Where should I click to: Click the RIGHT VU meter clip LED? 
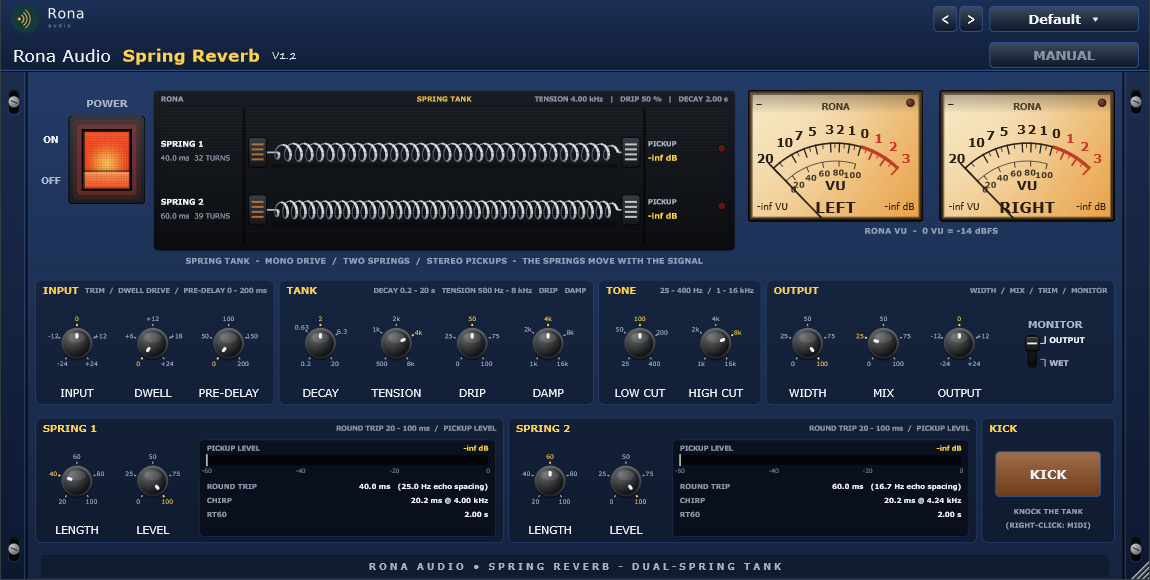click(1102, 103)
